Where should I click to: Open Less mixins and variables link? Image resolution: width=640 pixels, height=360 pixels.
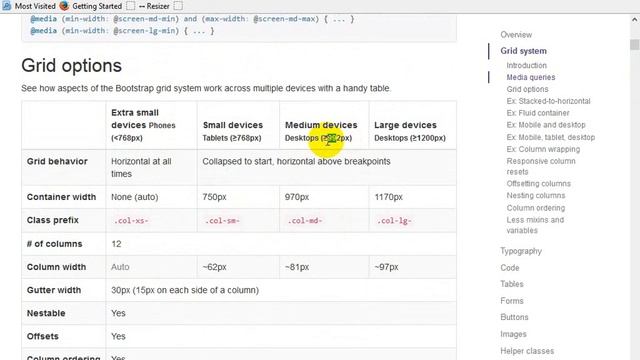(x=535, y=225)
